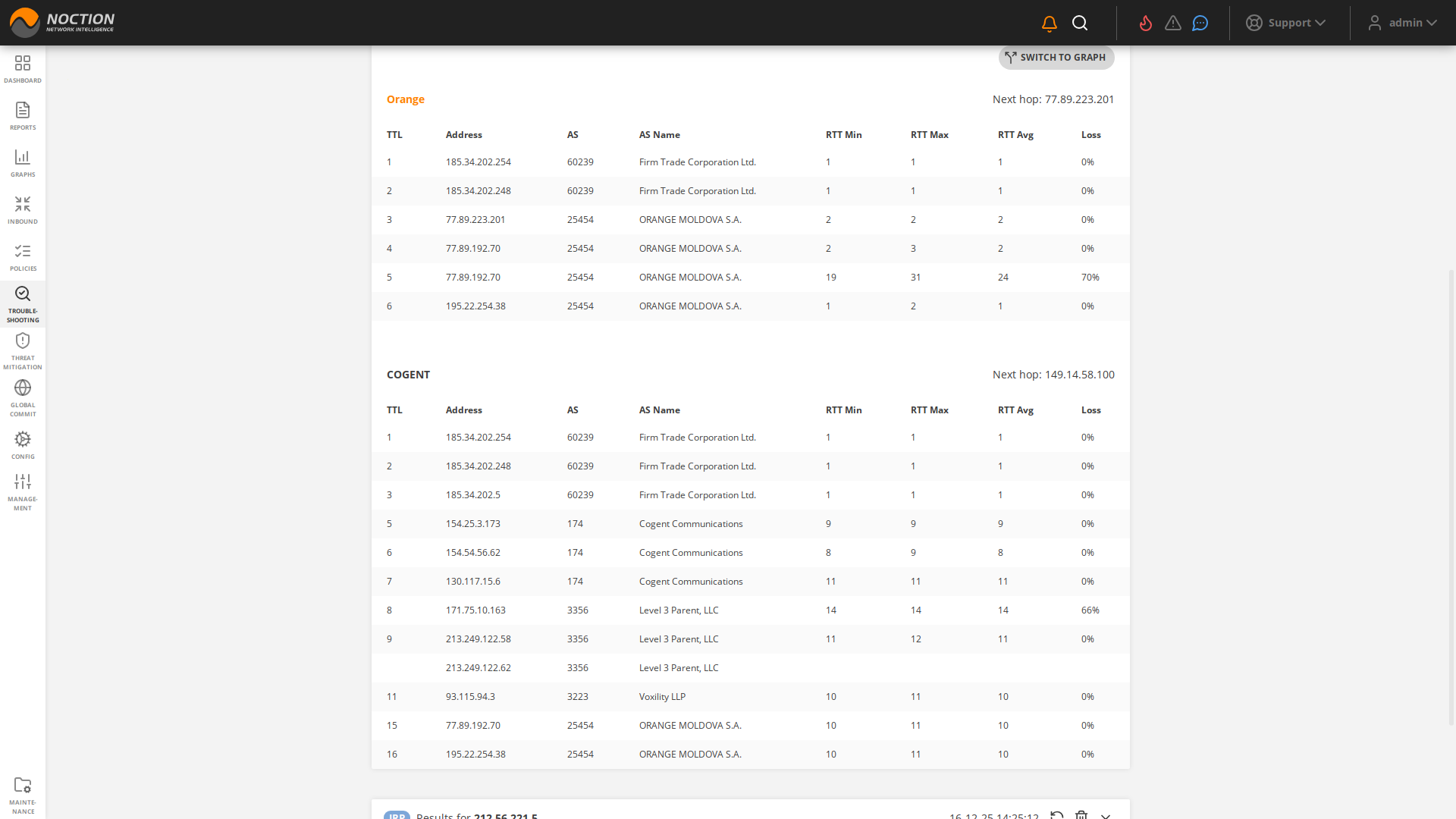
Task: Open the Inbound sidebar section
Action: click(23, 209)
